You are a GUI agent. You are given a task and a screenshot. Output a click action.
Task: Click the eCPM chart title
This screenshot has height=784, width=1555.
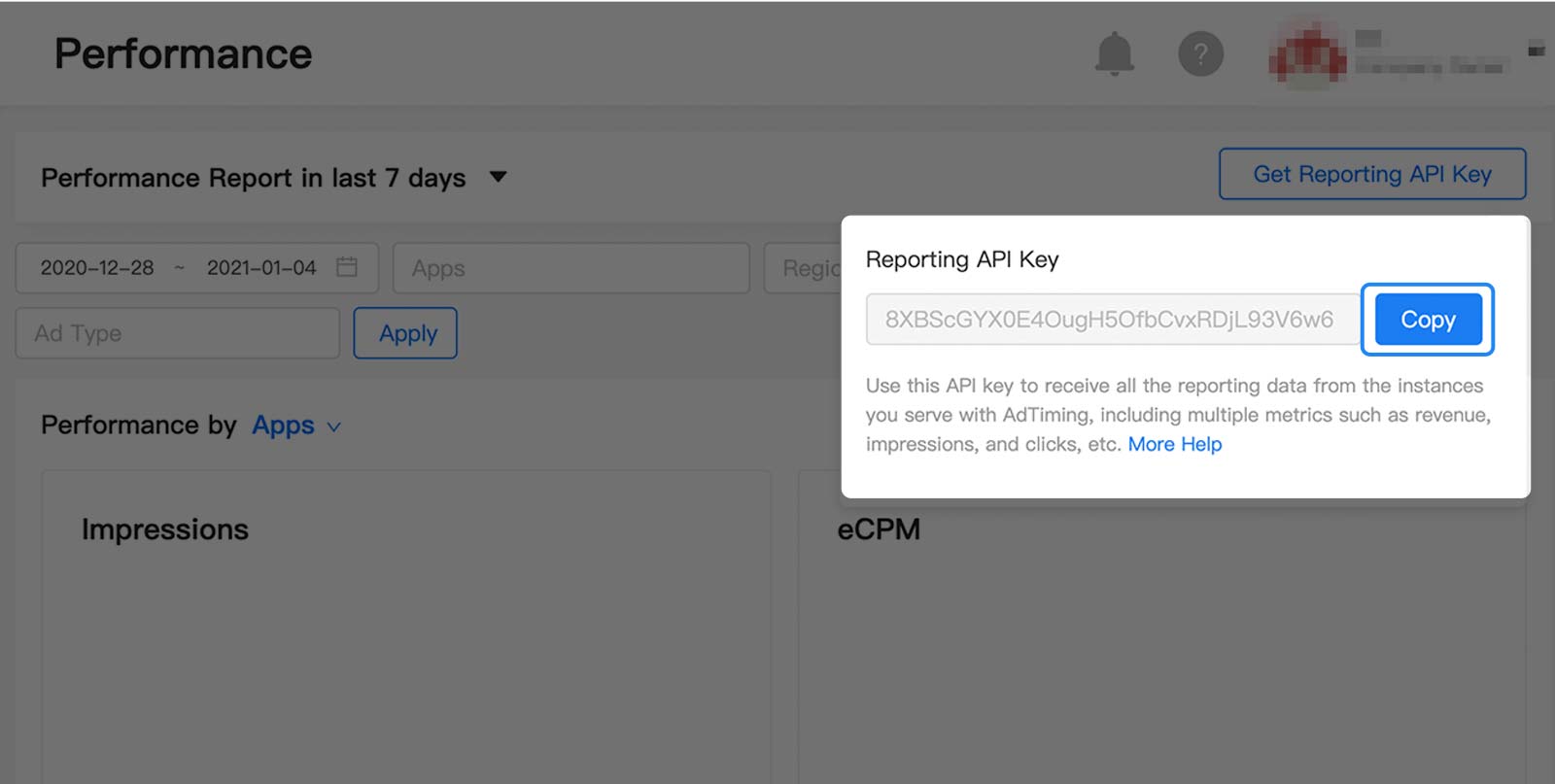[x=879, y=529]
